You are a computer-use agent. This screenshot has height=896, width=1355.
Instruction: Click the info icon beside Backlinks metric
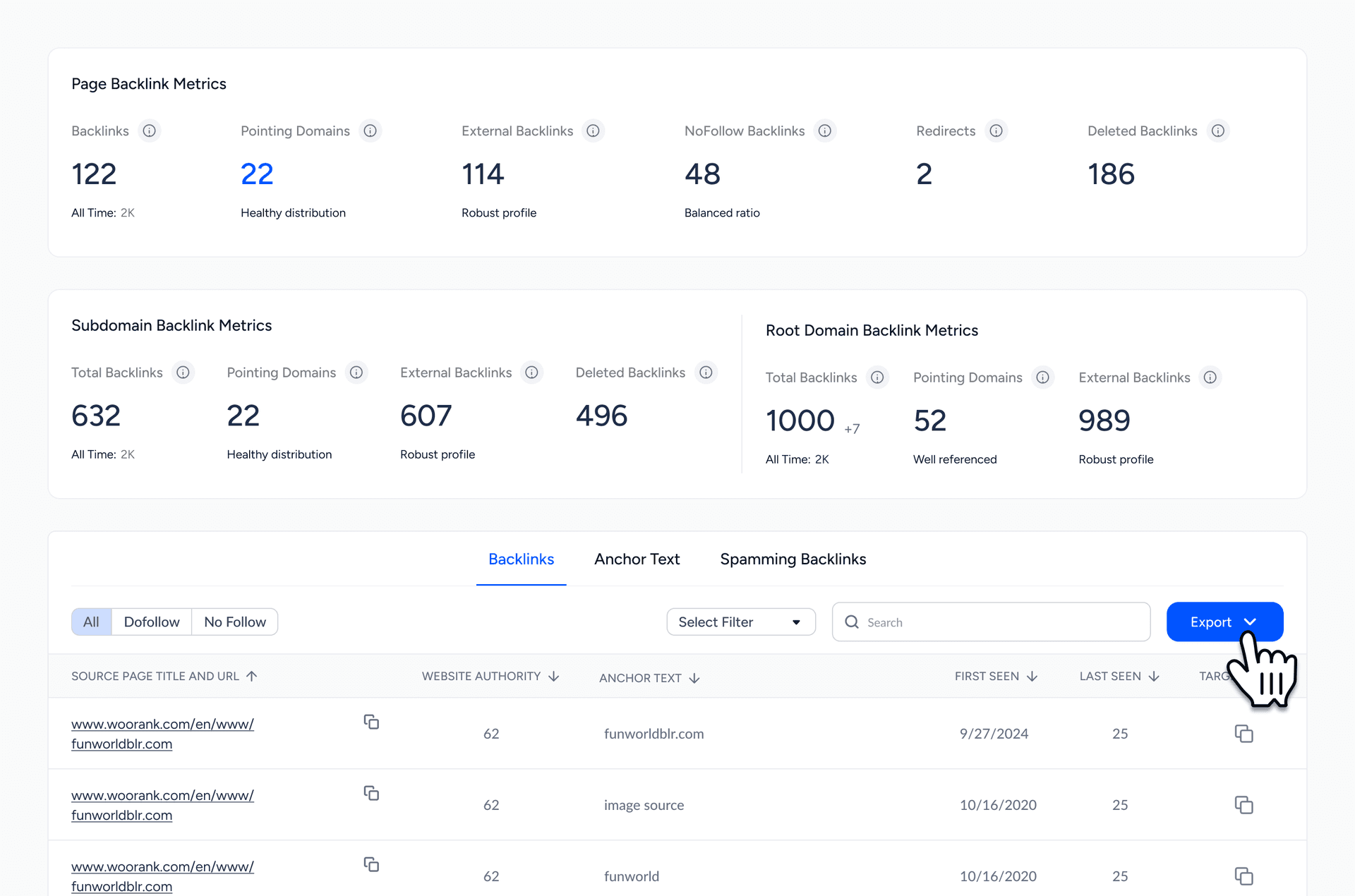coord(150,131)
